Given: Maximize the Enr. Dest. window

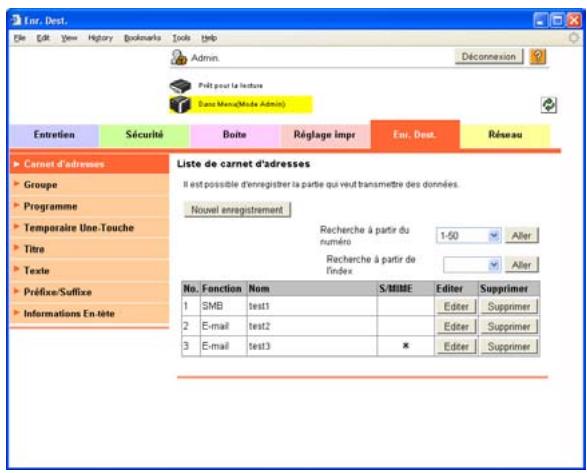Looking at the screenshot, I should click(x=557, y=20).
